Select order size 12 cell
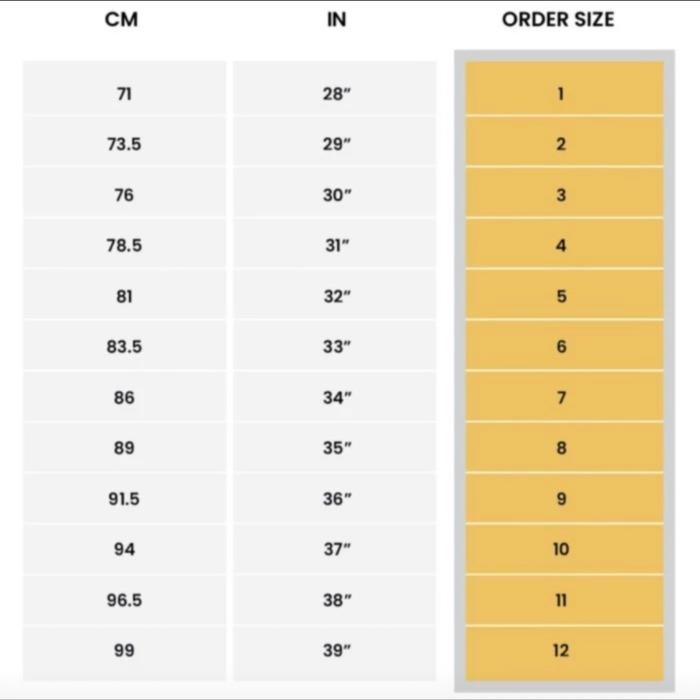The height and width of the screenshot is (700, 700). point(561,650)
